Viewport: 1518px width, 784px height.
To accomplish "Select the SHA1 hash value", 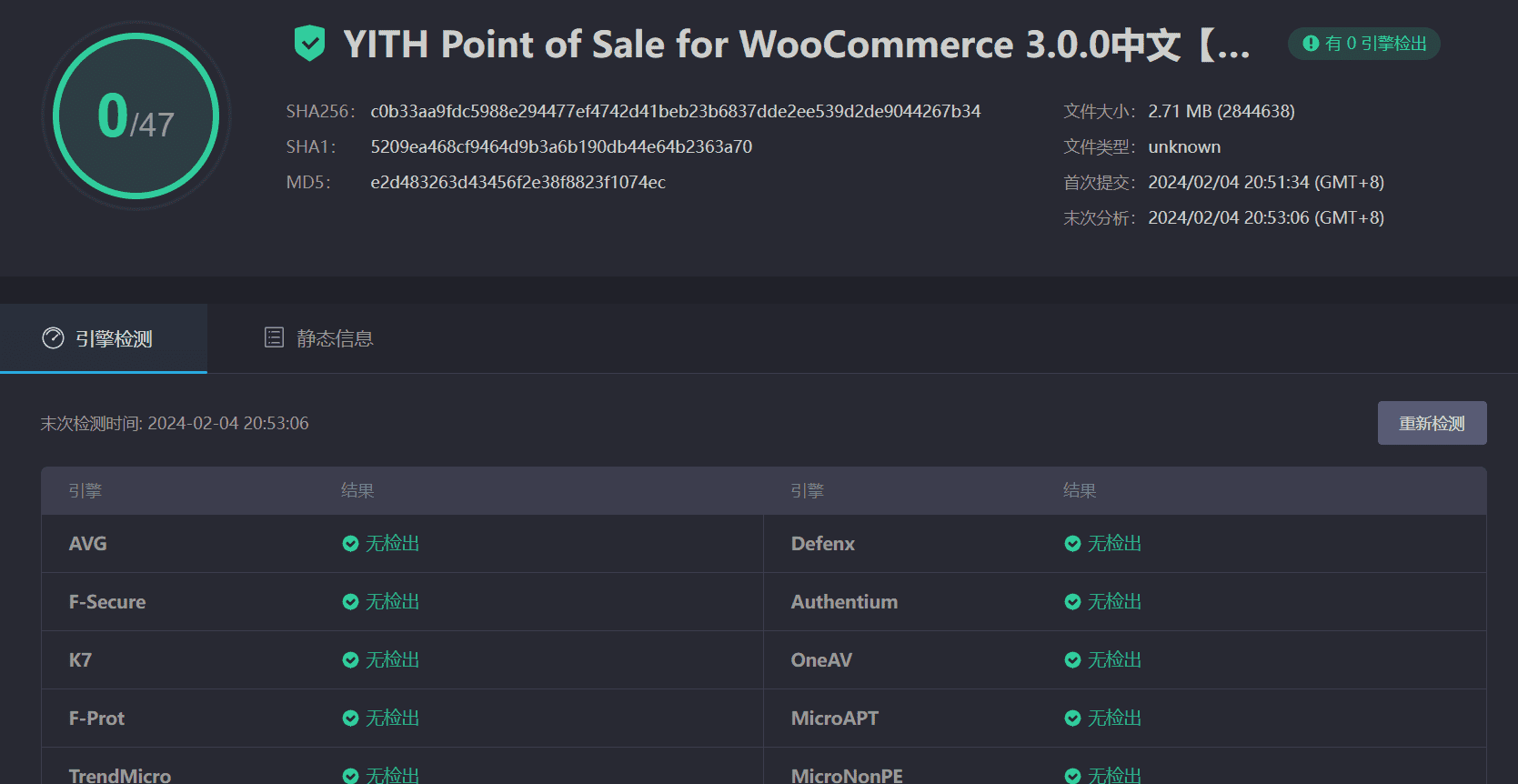I will point(561,146).
